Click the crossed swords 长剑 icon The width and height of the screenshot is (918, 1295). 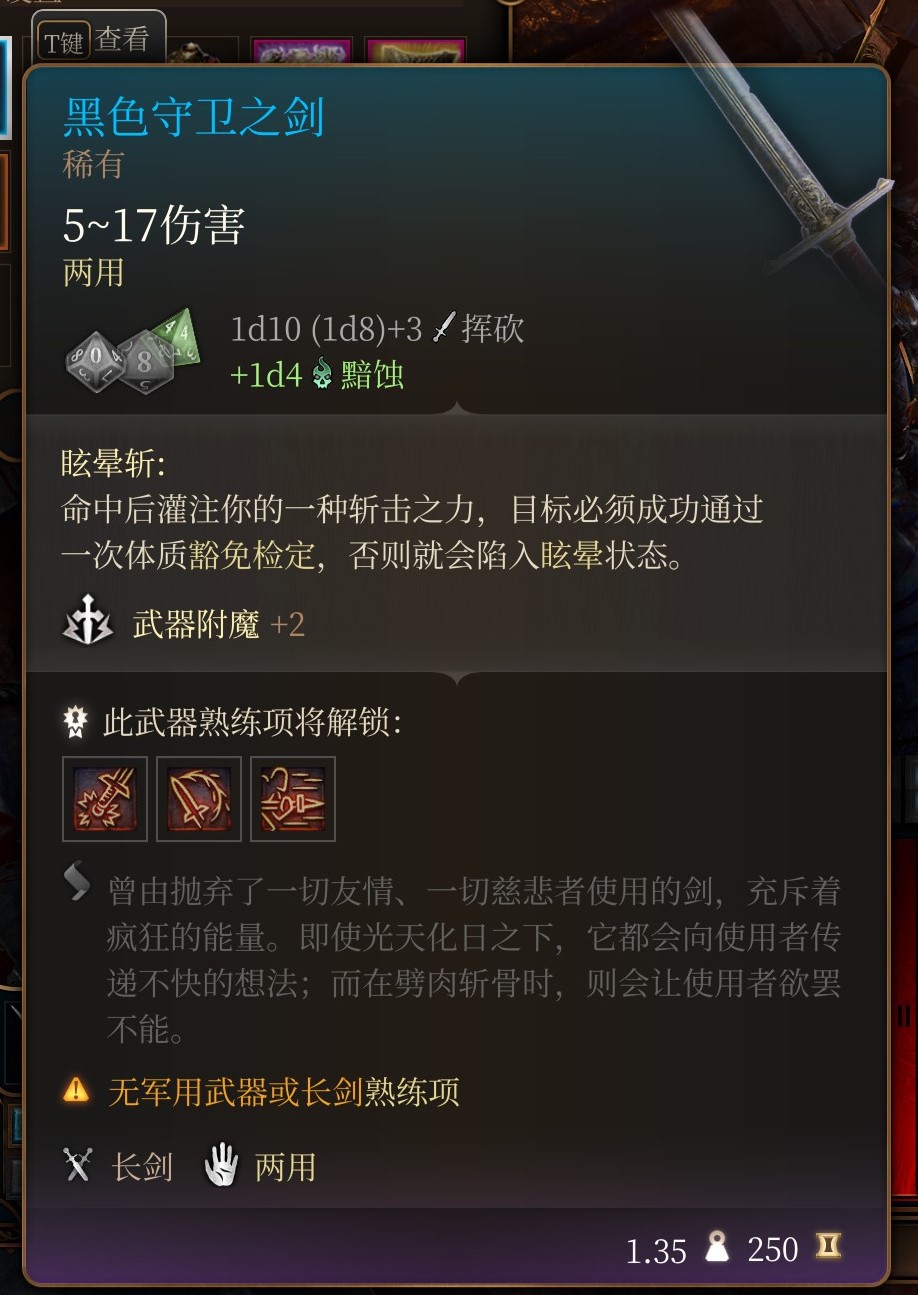pos(77,1165)
